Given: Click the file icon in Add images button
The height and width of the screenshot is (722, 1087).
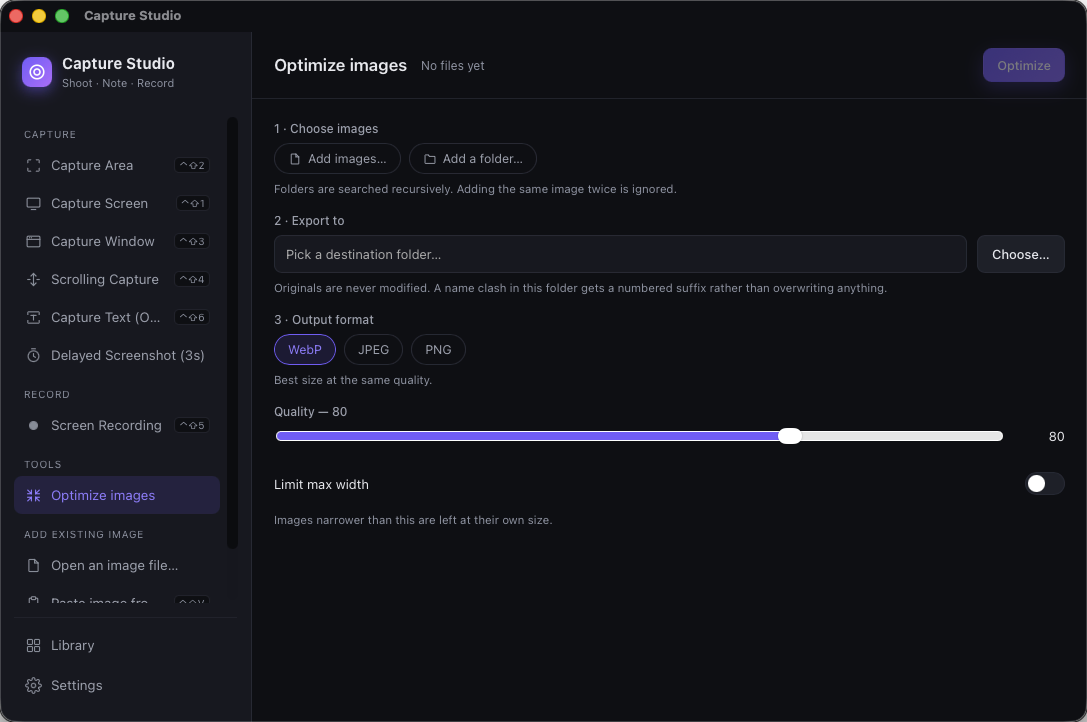Looking at the screenshot, I should click(295, 159).
